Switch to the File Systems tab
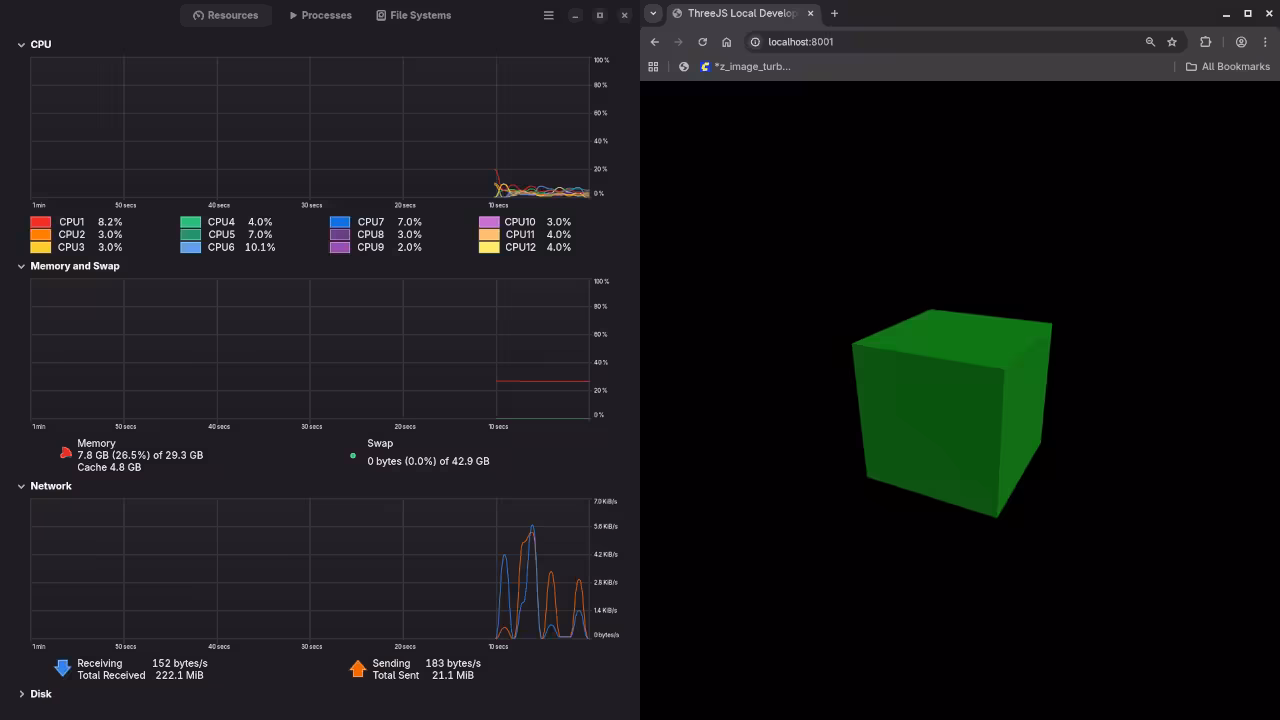This screenshot has height=720, width=1280. 413,15
